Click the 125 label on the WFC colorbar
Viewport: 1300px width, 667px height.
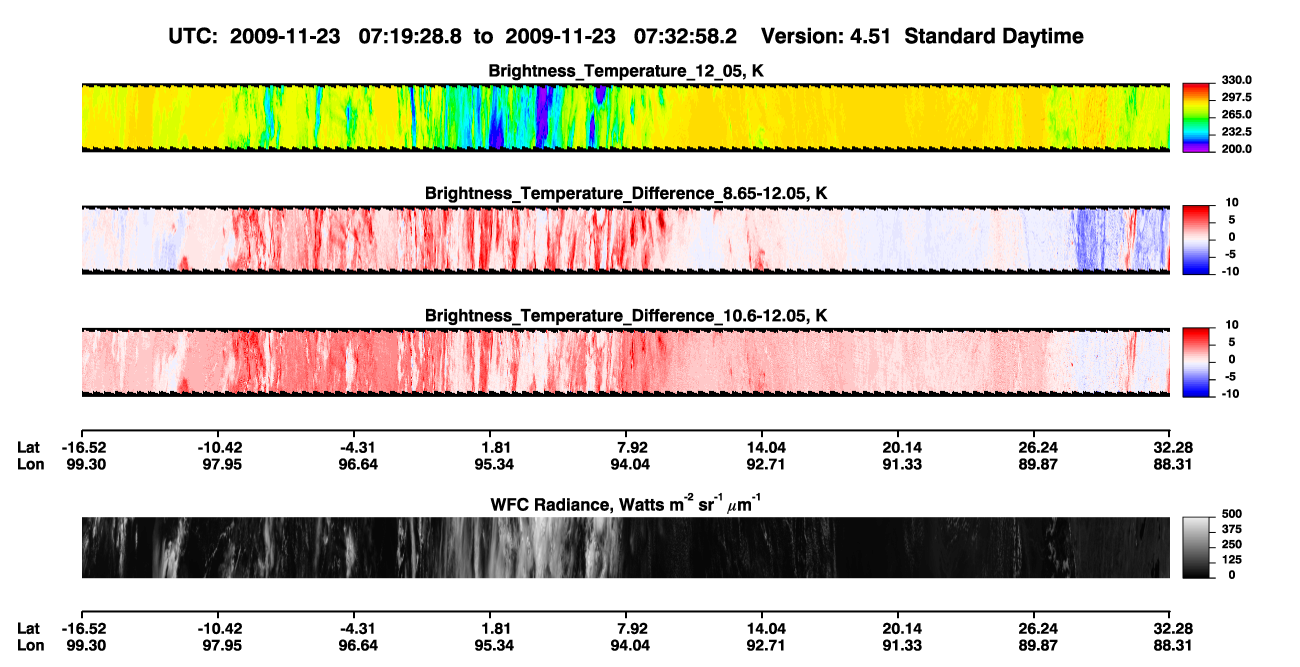(1232, 561)
